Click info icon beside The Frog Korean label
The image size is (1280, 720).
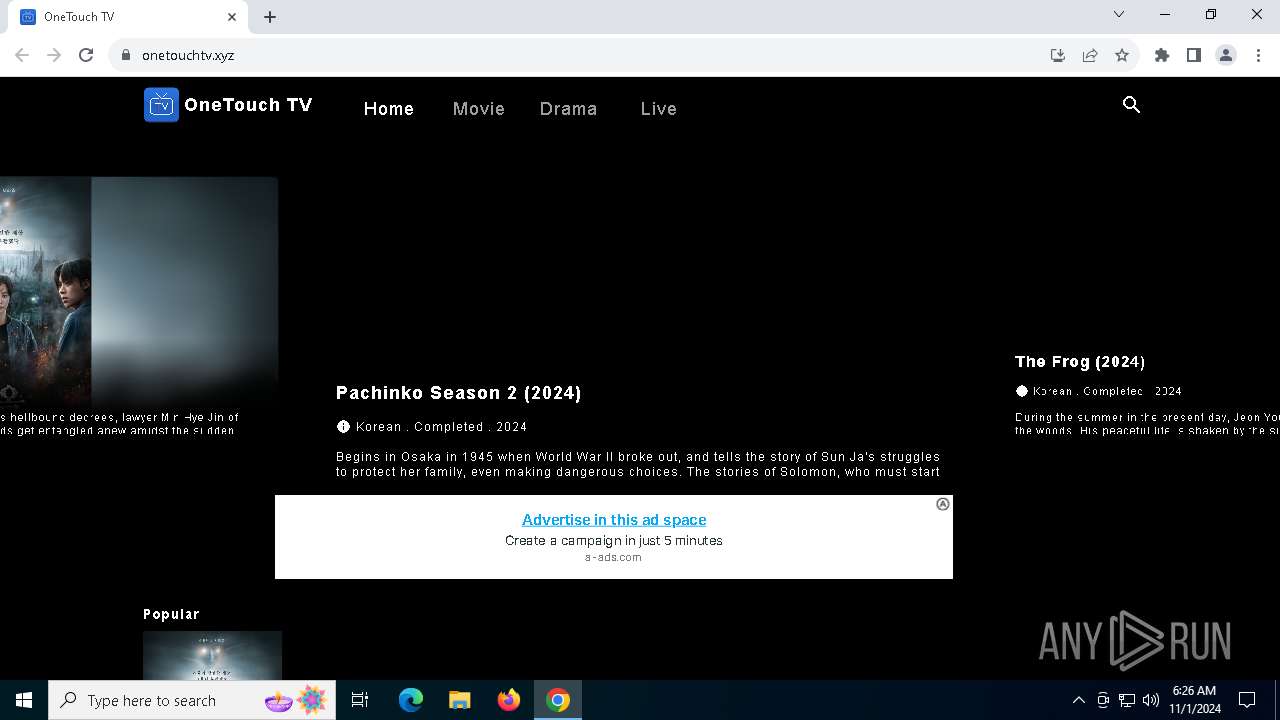click(1022, 391)
